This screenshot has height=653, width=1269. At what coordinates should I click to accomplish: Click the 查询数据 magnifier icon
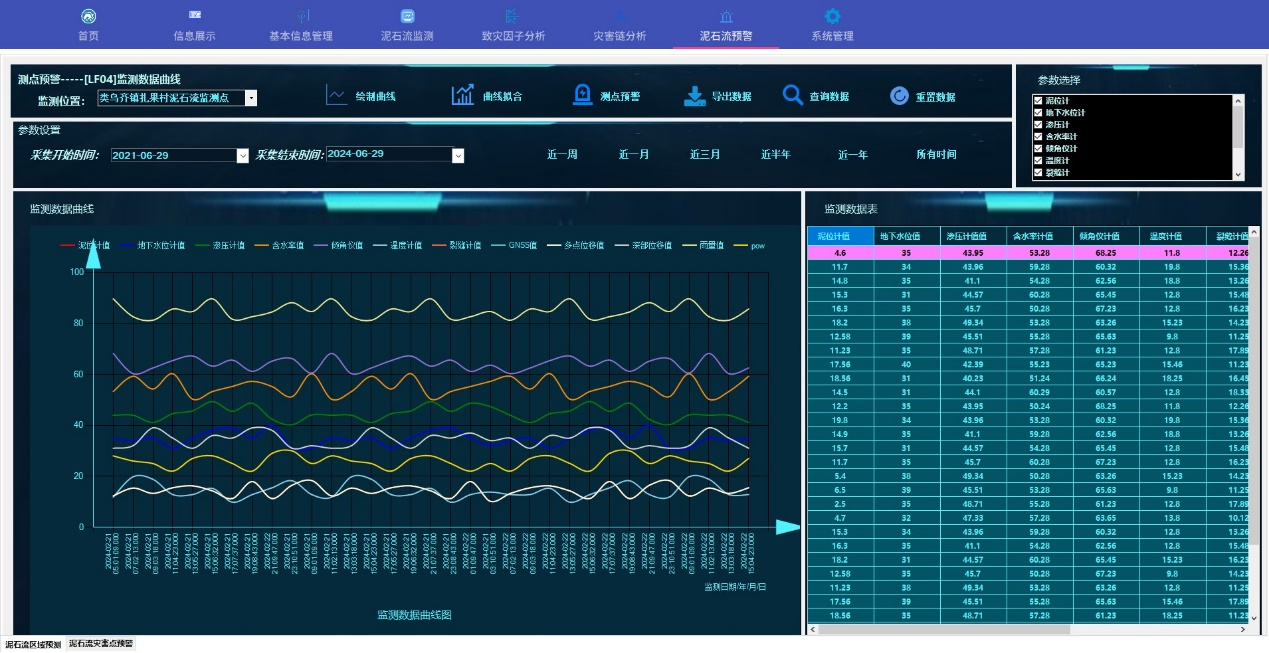pyautogui.click(x=793, y=95)
